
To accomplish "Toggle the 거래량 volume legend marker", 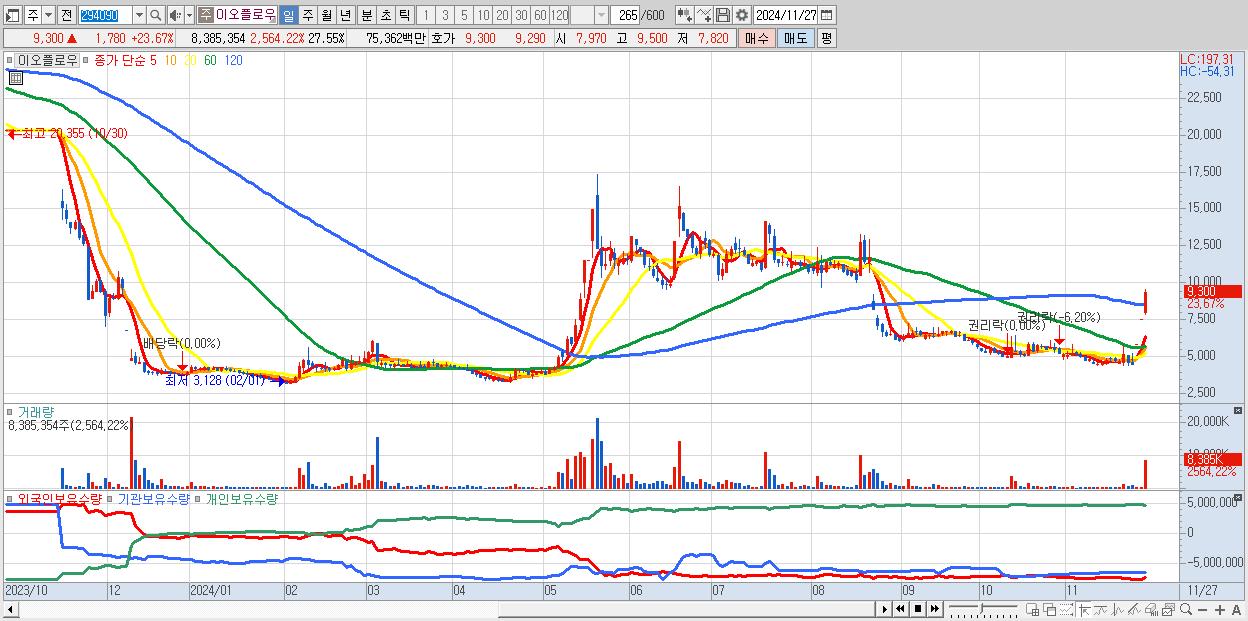I will click(x=11, y=411).
